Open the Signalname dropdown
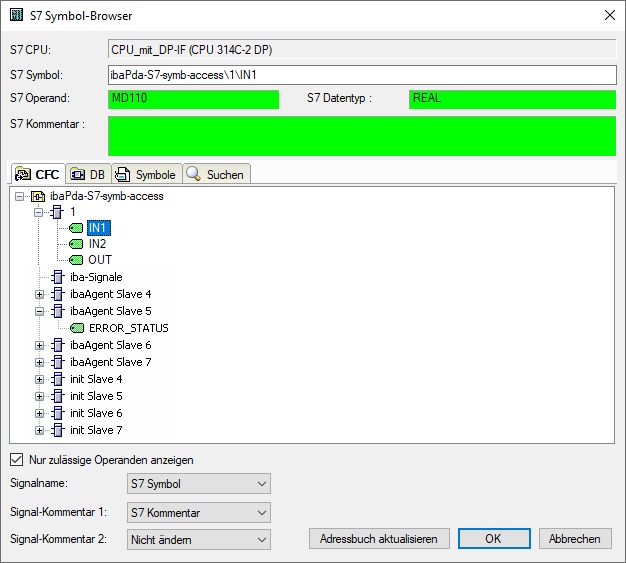Viewport: 626px width, 563px height. pyautogui.click(x=198, y=484)
